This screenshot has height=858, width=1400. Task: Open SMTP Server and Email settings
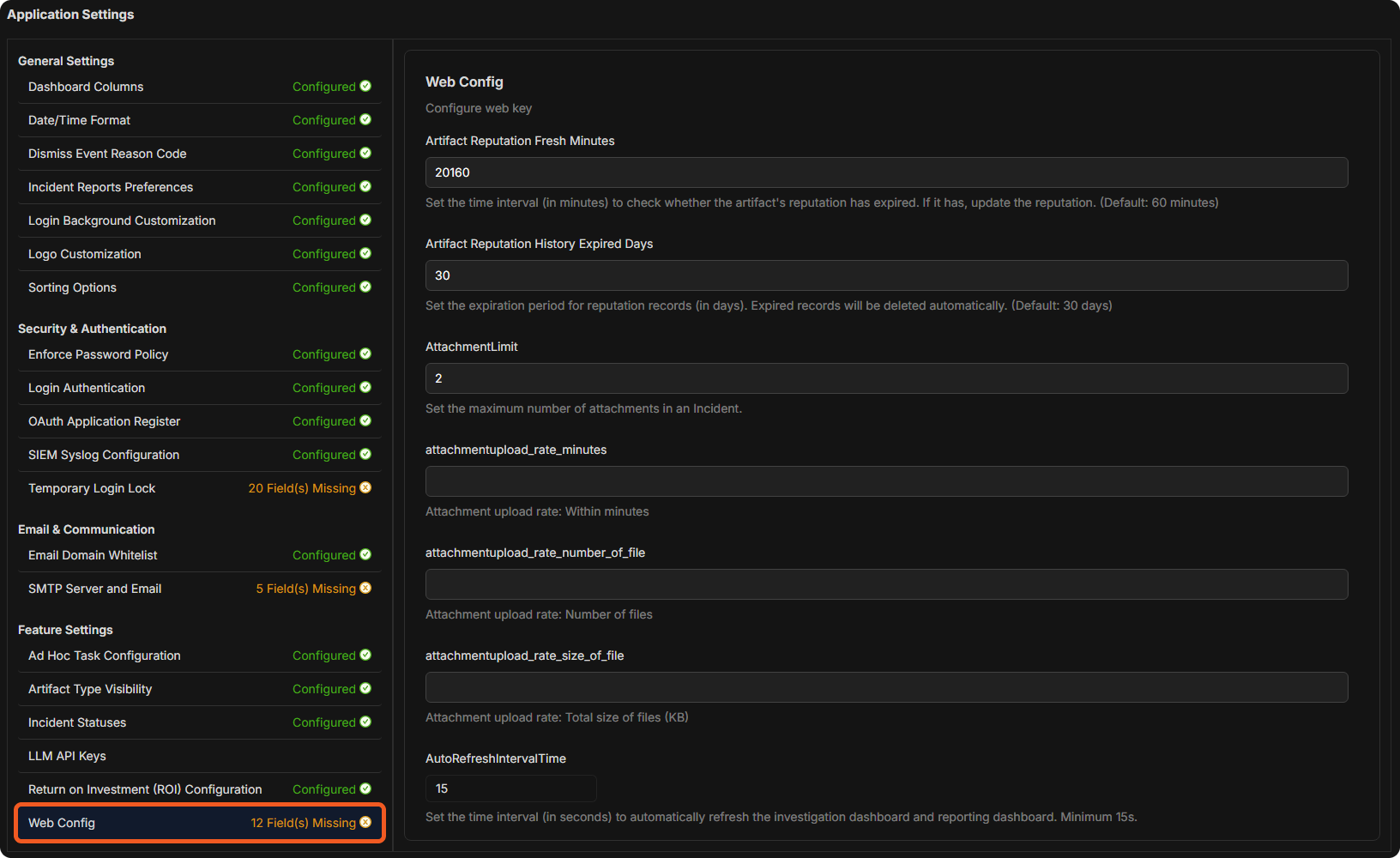pos(199,589)
